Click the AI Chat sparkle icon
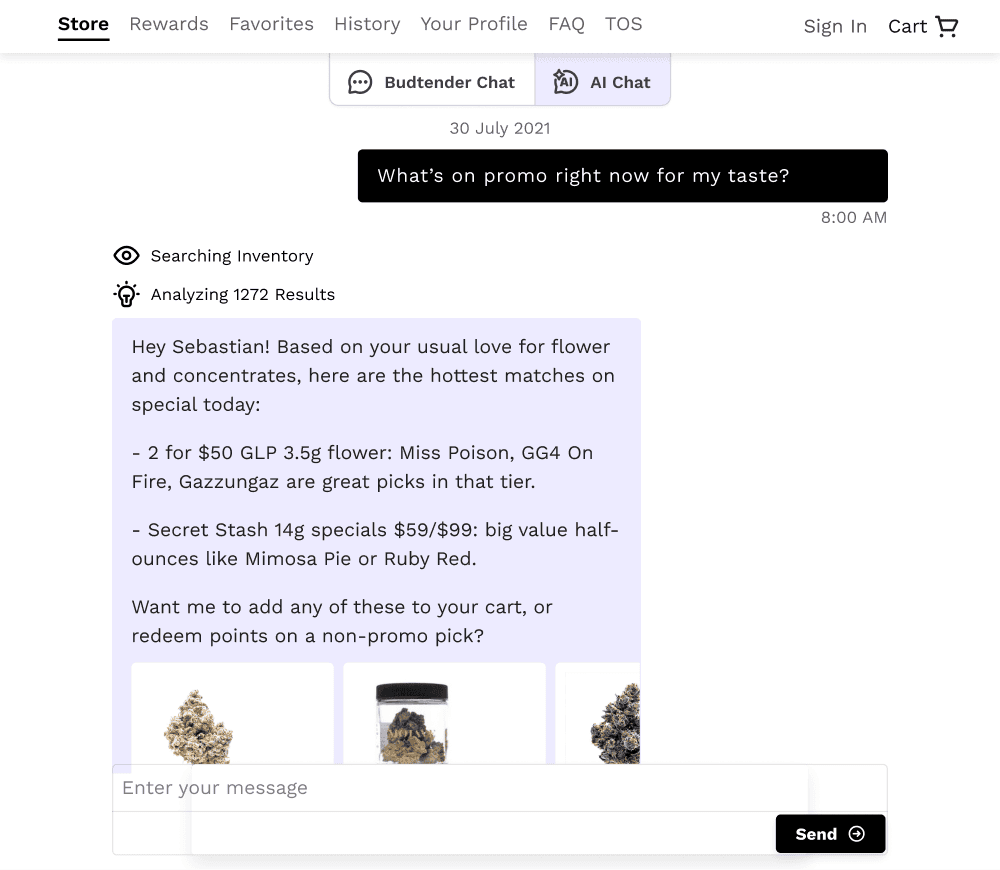 tap(565, 82)
